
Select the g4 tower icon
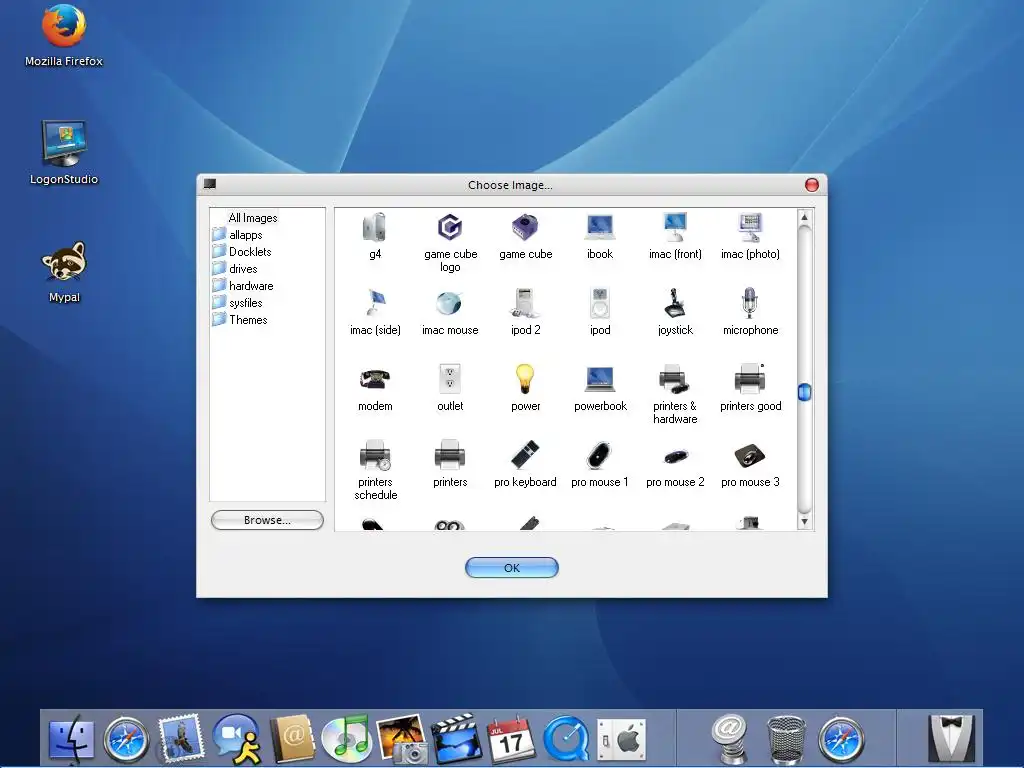[x=375, y=228]
